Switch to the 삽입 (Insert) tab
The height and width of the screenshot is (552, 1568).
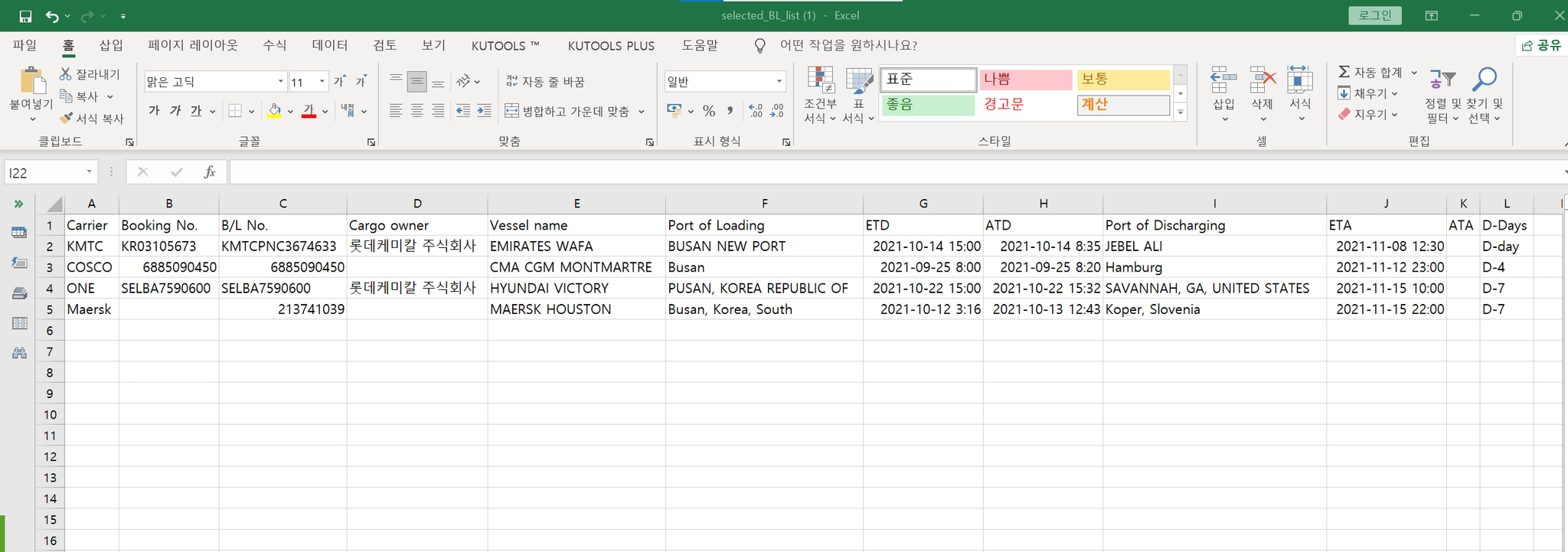111,45
